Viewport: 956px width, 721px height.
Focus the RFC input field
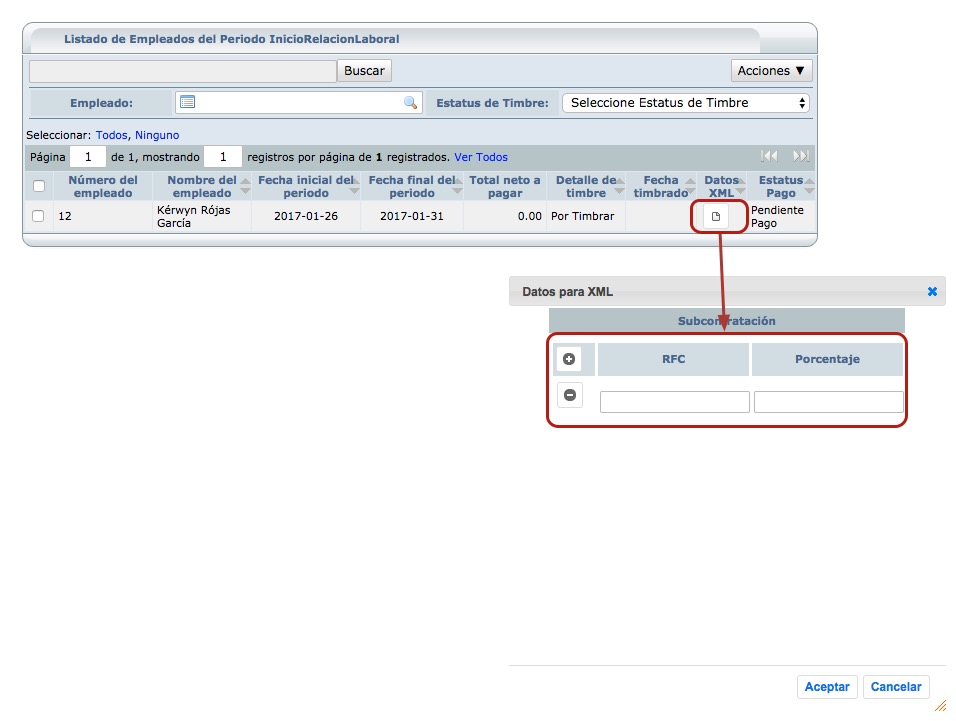click(674, 402)
